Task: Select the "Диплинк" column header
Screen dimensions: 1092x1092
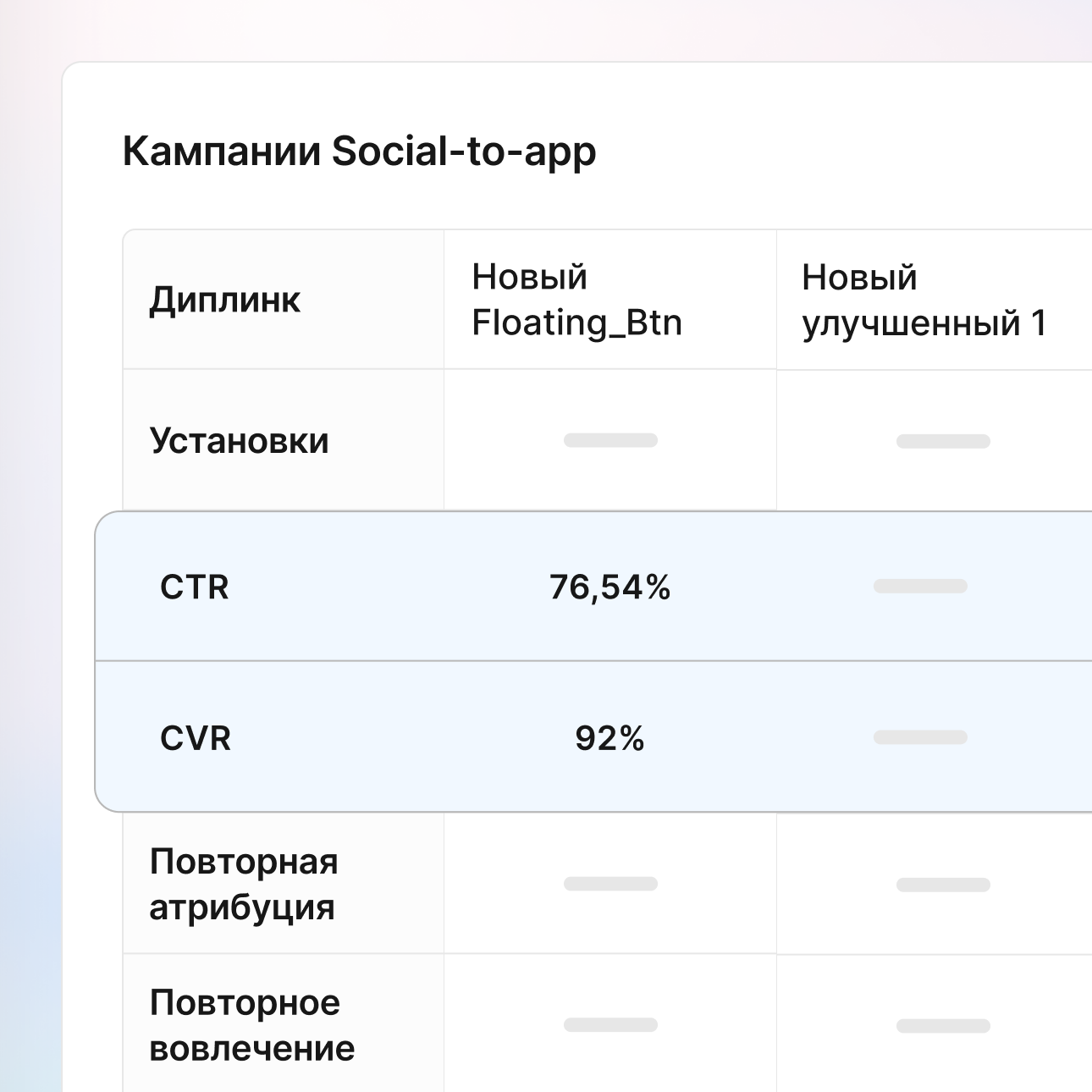Action: coord(224,300)
